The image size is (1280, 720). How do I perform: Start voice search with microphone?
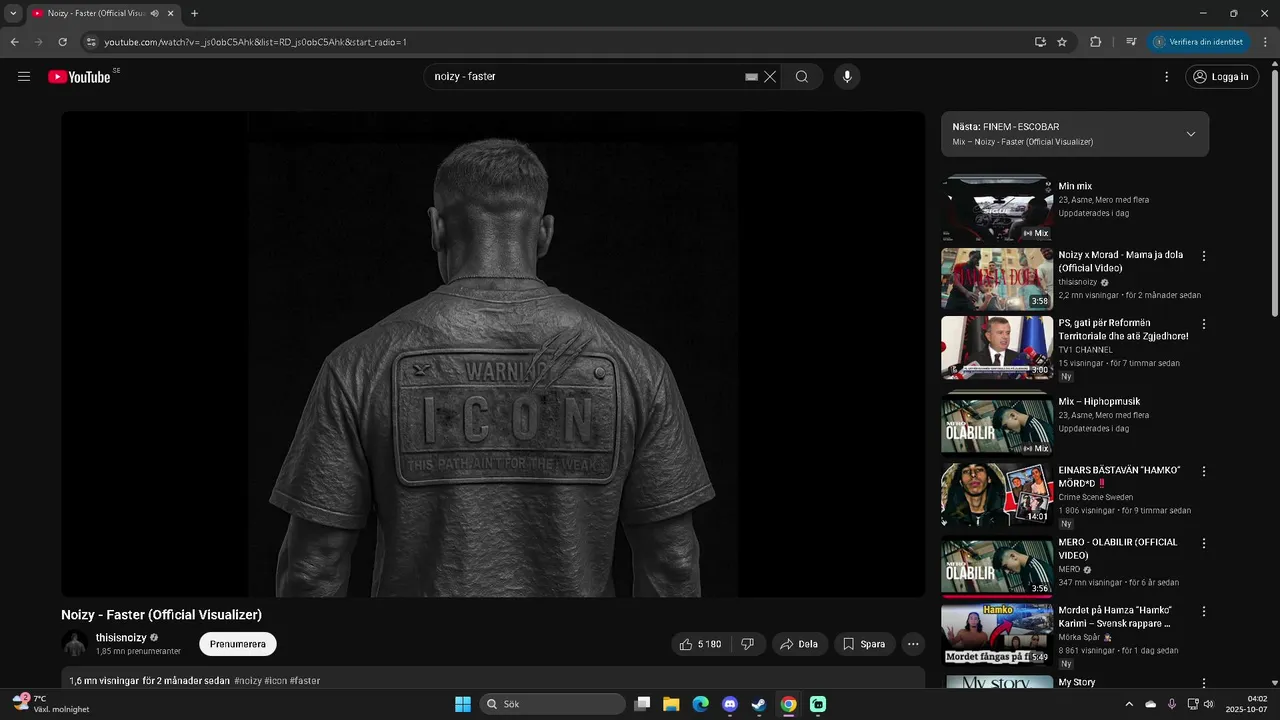(x=847, y=77)
